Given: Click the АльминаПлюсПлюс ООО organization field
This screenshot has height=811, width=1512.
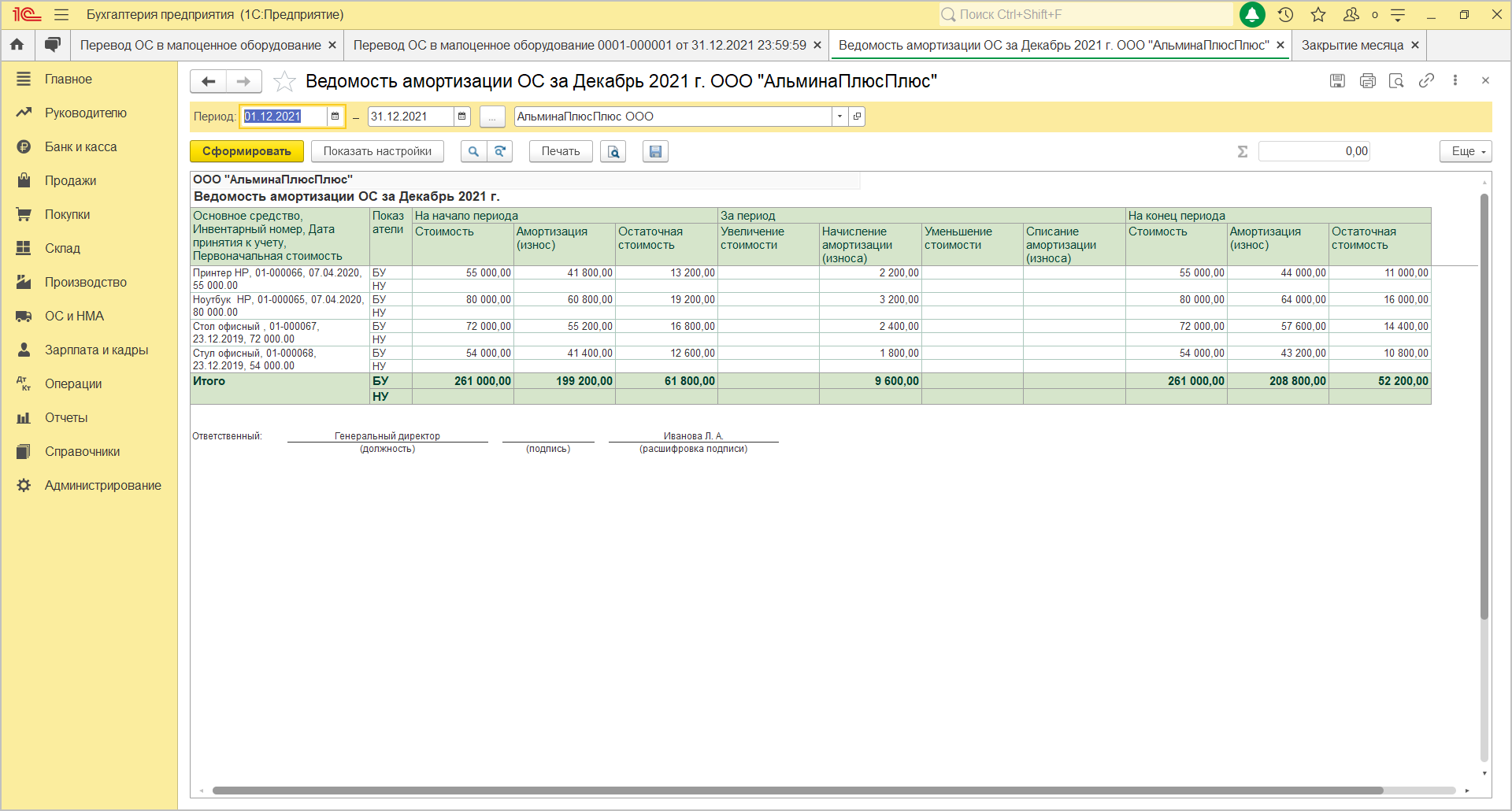Looking at the screenshot, I should tap(673, 117).
